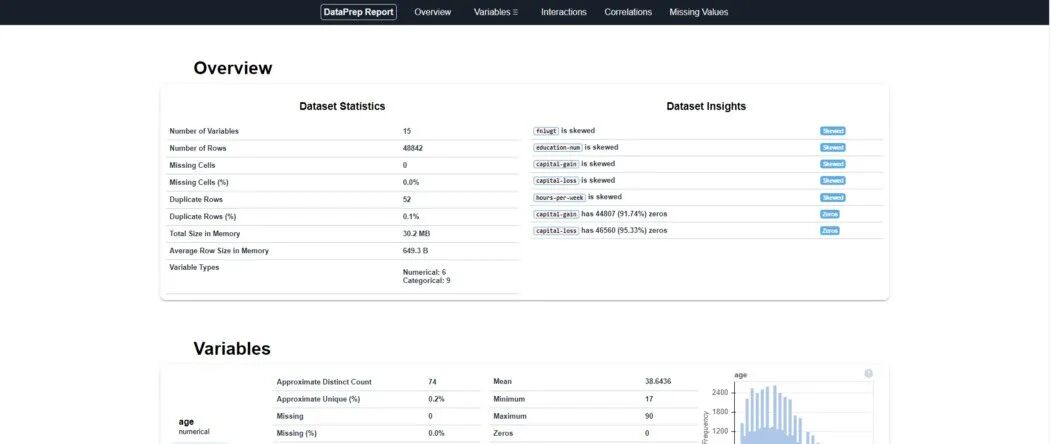Screen dimensions: 1050x444
Task: Click the 48842 rows value
Action: tap(412, 148)
